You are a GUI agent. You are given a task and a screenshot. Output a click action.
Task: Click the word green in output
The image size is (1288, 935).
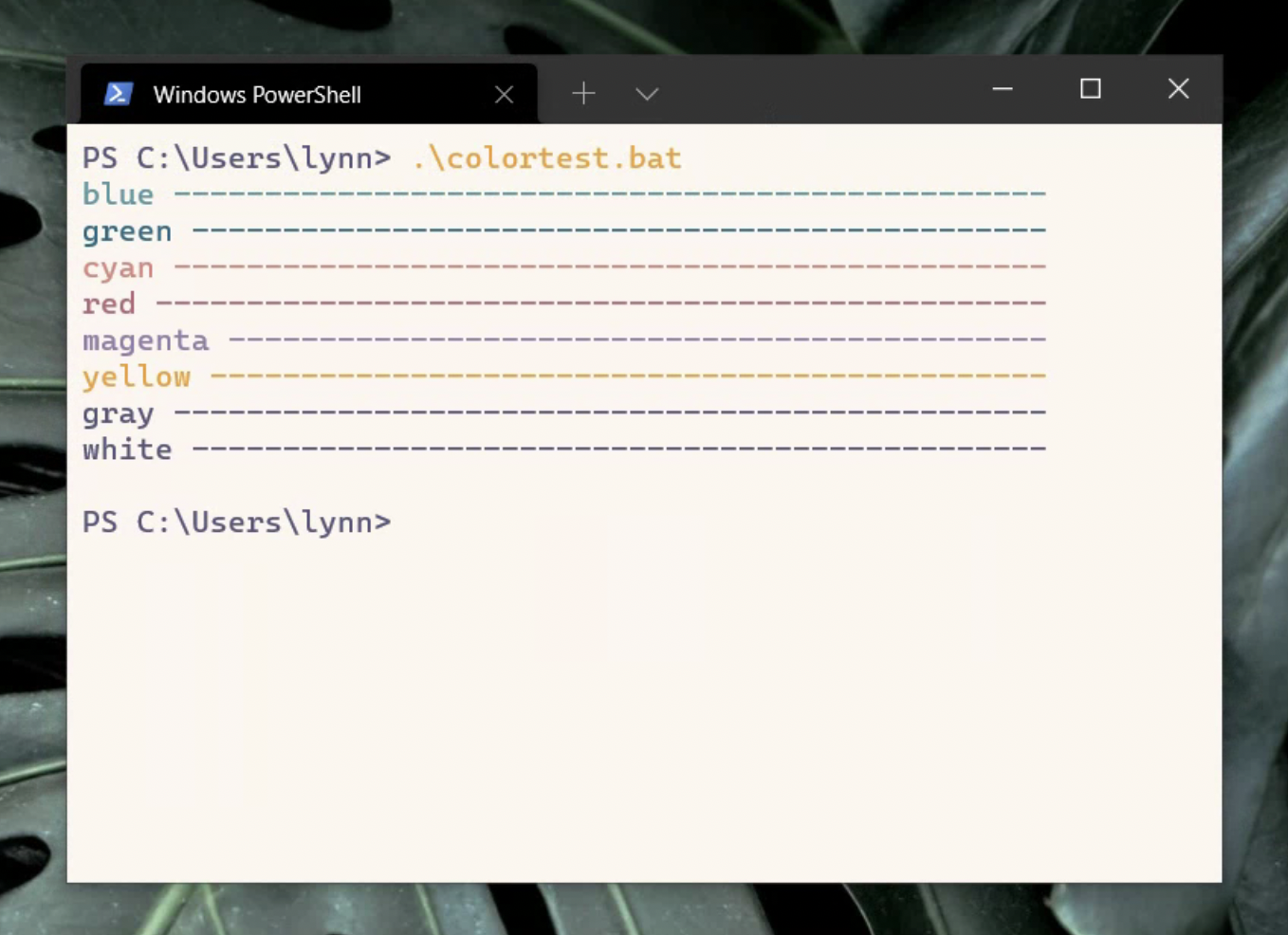[x=127, y=231]
